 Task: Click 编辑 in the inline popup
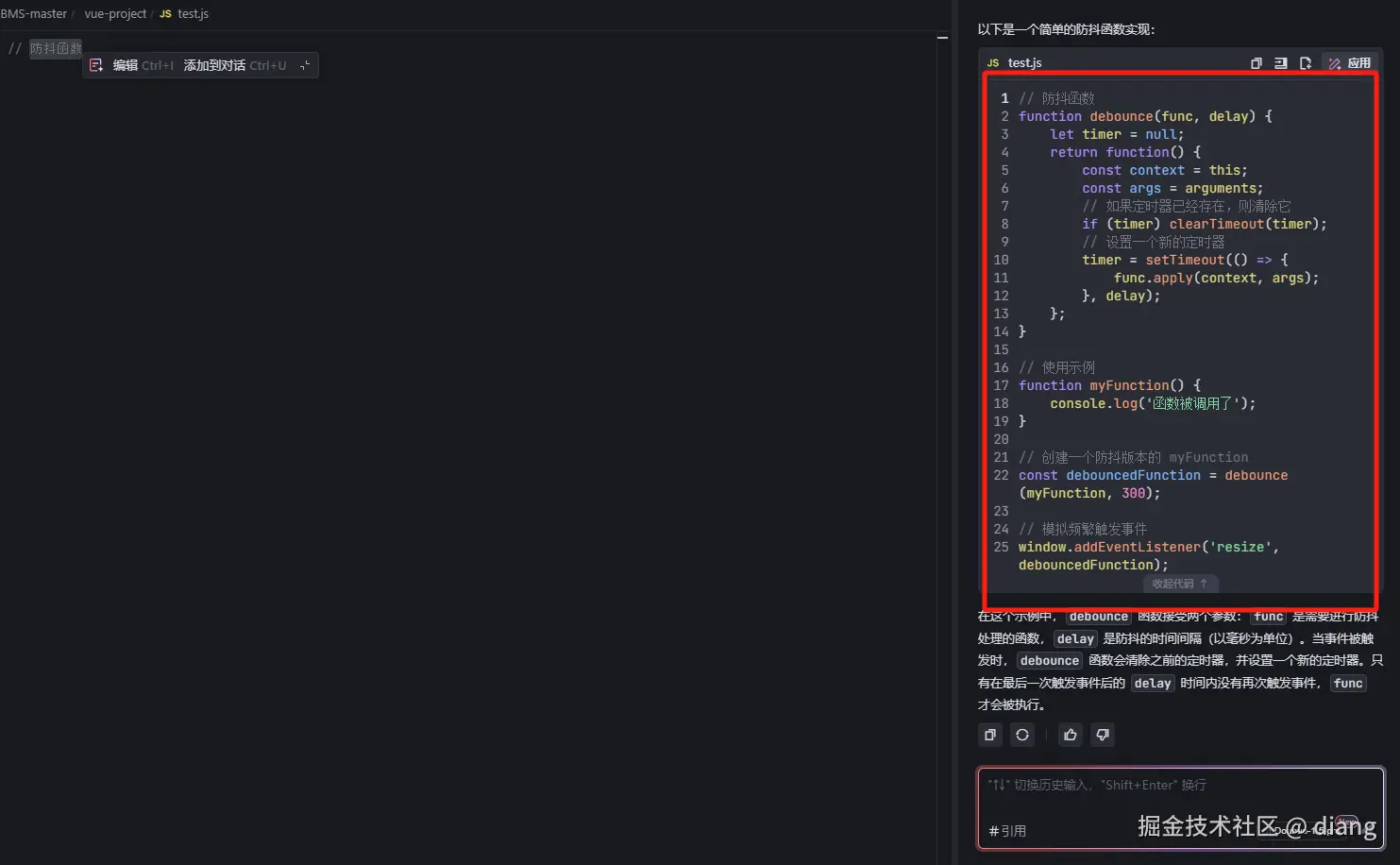pos(126,65)
